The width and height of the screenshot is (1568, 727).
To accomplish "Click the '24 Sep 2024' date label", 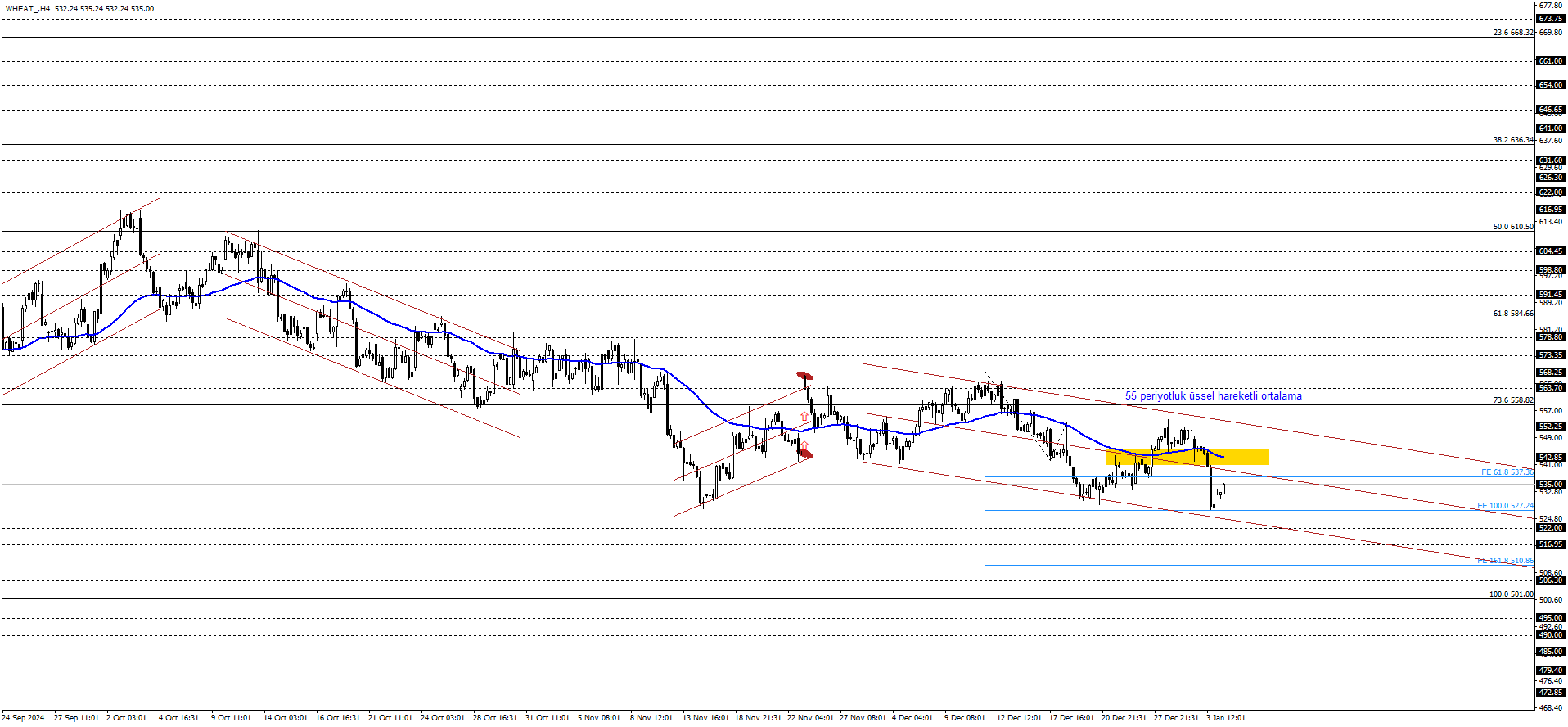I will 24,718.
